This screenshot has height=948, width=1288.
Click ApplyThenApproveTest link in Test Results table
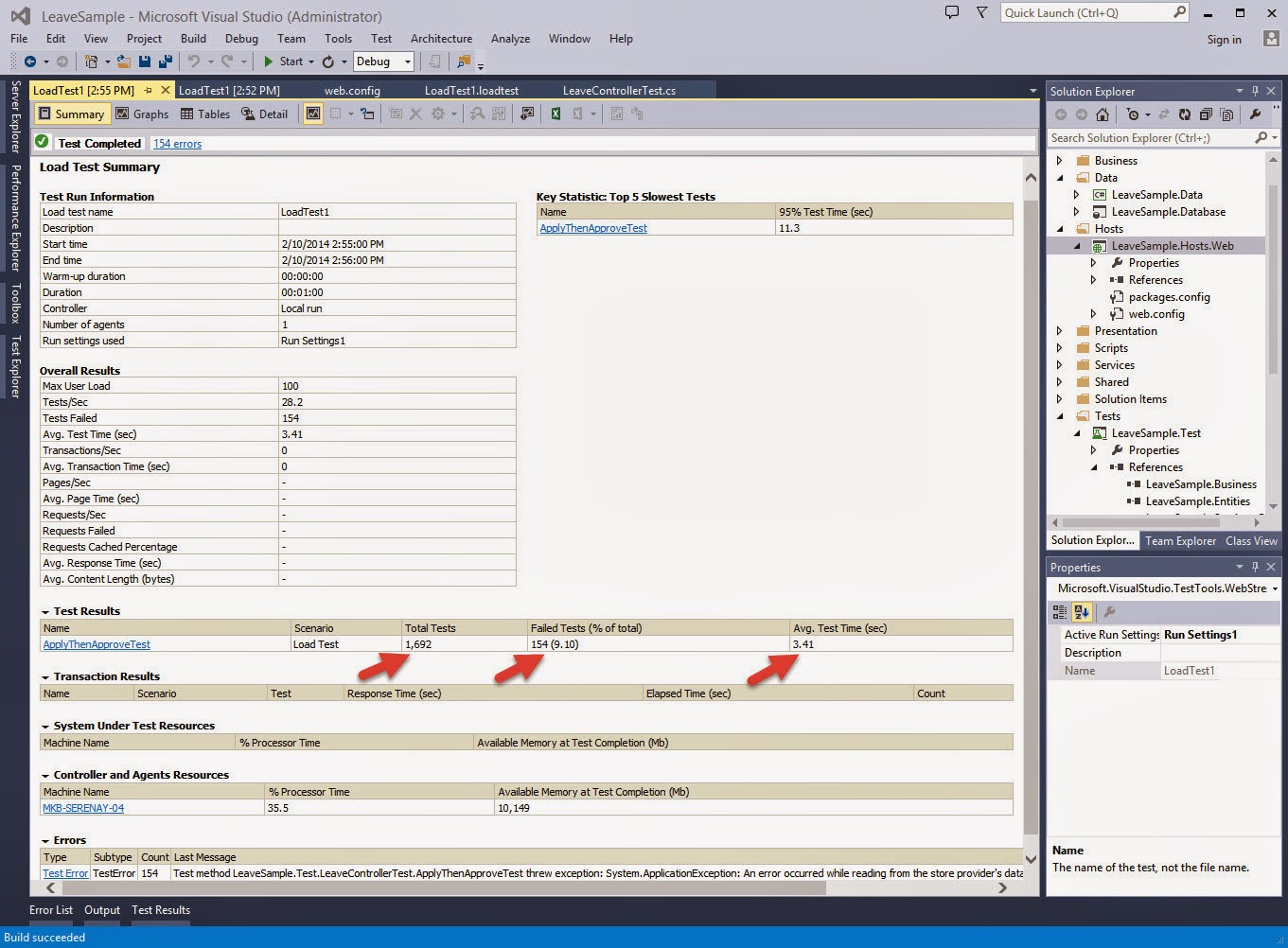click(97, 644)
